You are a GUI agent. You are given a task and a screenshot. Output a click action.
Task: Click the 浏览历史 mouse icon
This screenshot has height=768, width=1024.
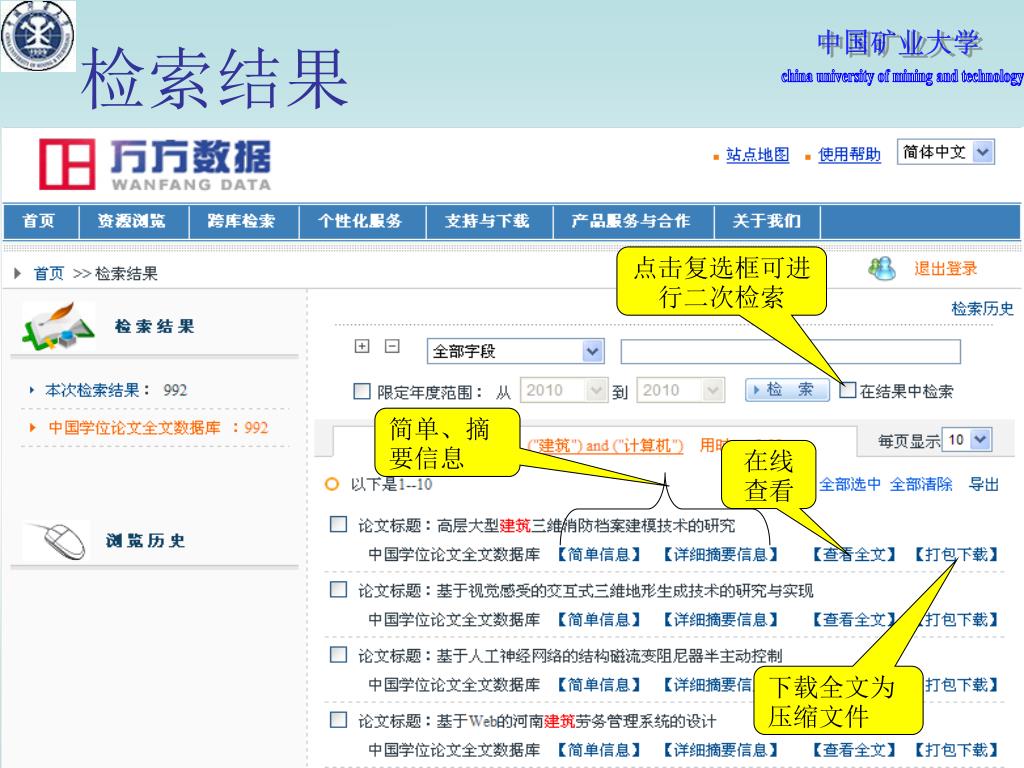point(56,540)
